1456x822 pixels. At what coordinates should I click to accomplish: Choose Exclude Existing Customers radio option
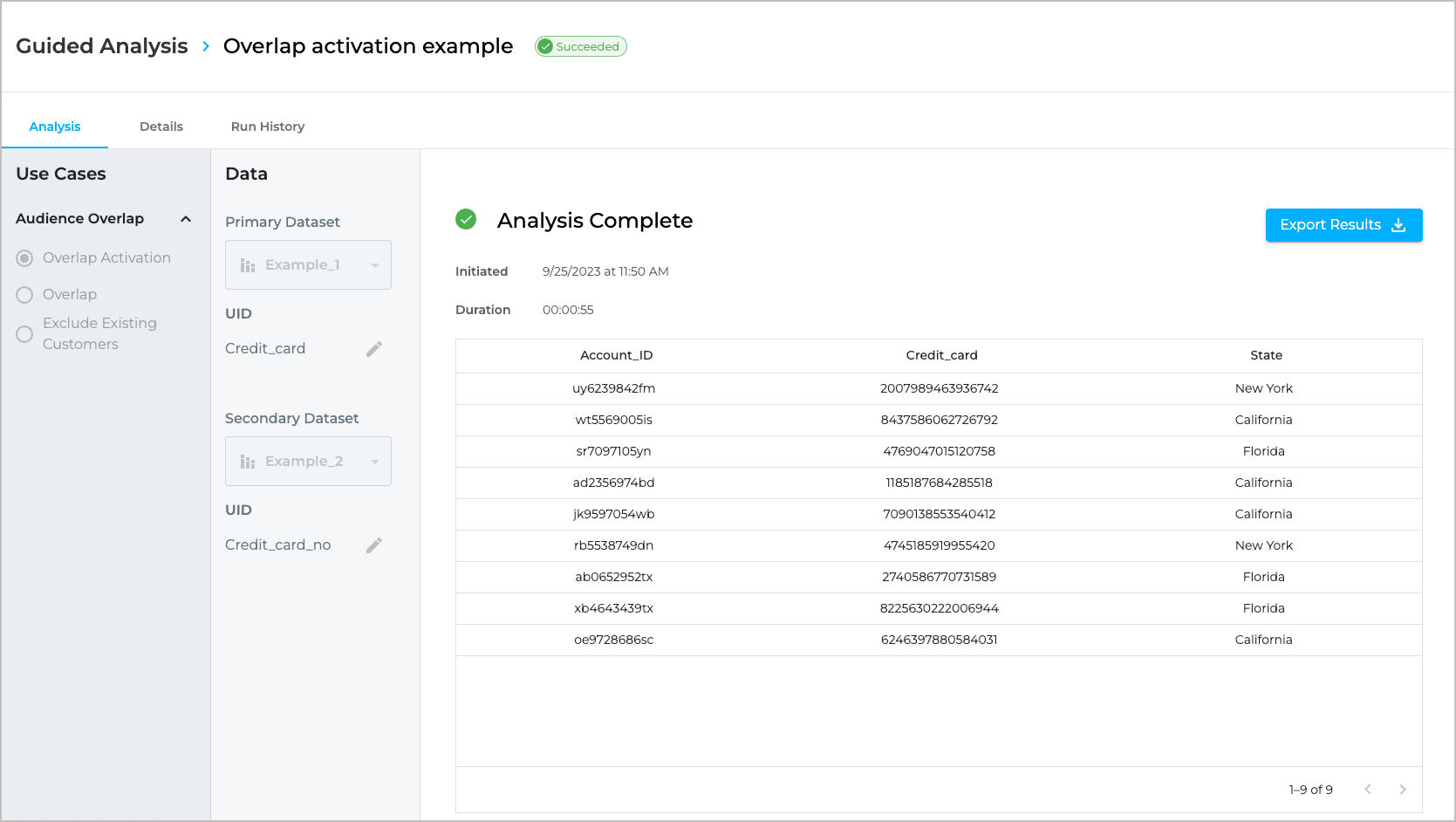tap(25, 334)
